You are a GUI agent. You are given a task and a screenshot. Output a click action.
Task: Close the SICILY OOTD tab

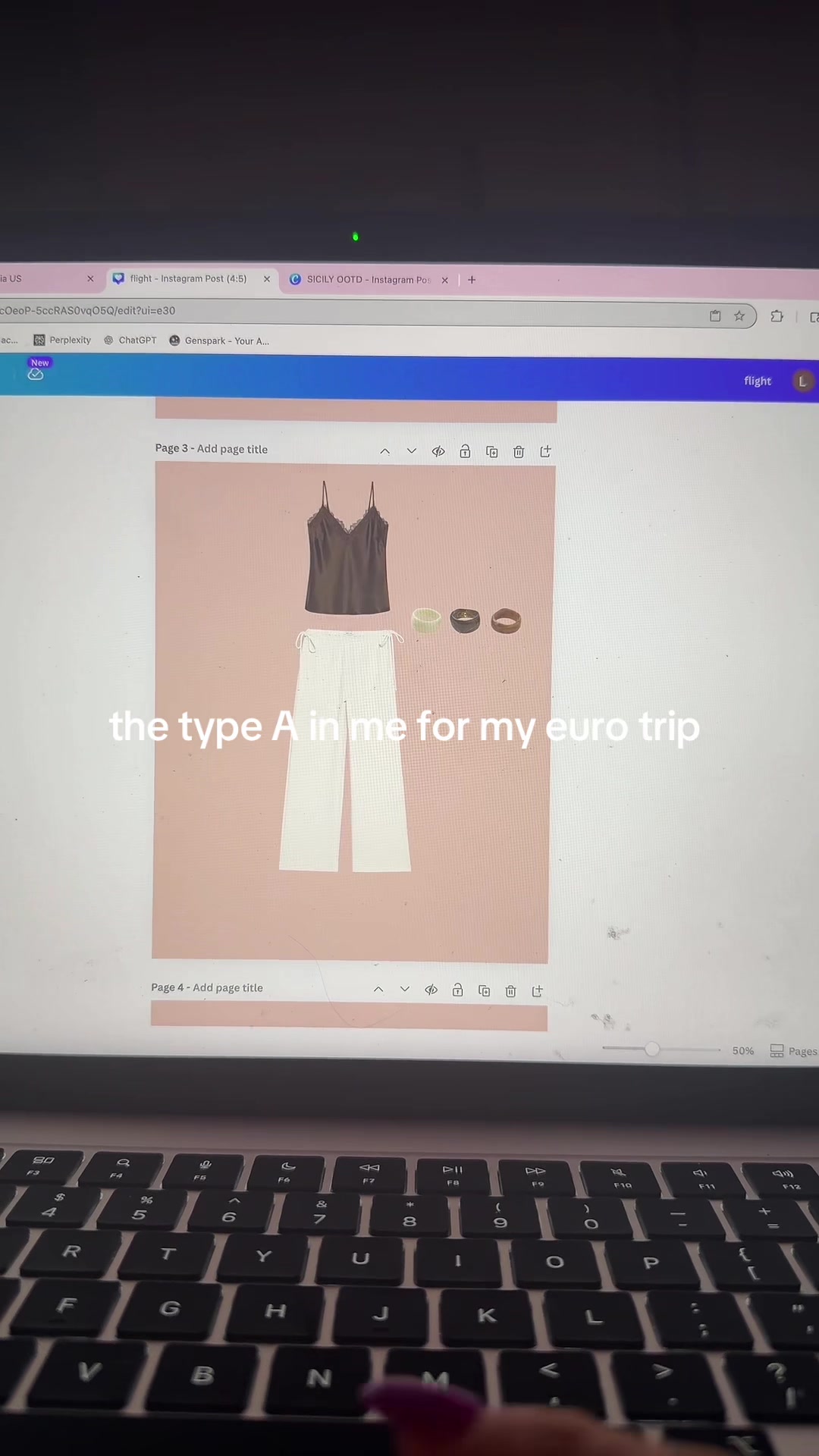point(445,280)
